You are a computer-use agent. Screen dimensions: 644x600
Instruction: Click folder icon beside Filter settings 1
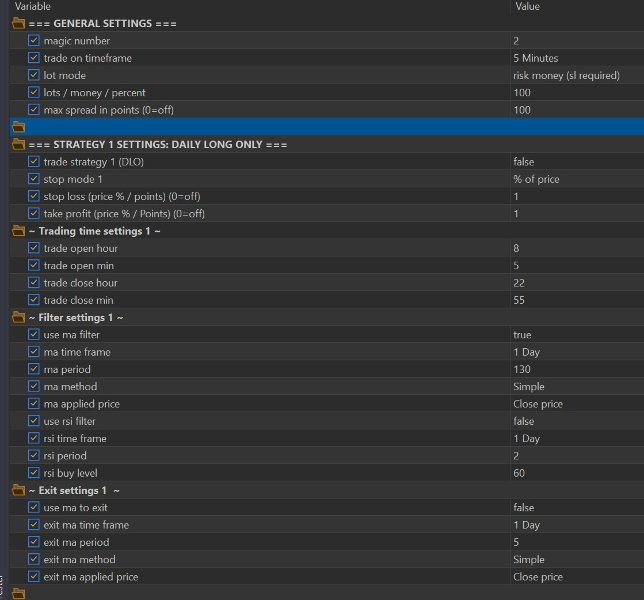[18, 317]
